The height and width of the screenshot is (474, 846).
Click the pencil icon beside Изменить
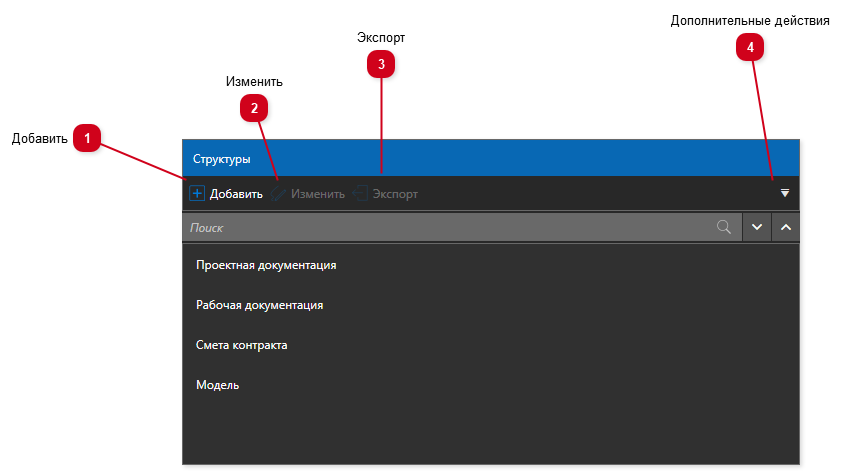[279, 194]
